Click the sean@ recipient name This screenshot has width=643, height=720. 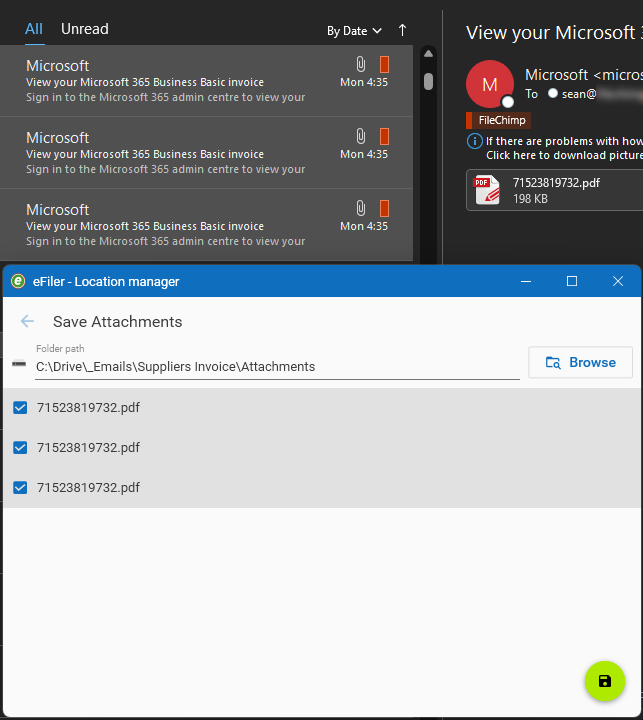click(579, 94)
